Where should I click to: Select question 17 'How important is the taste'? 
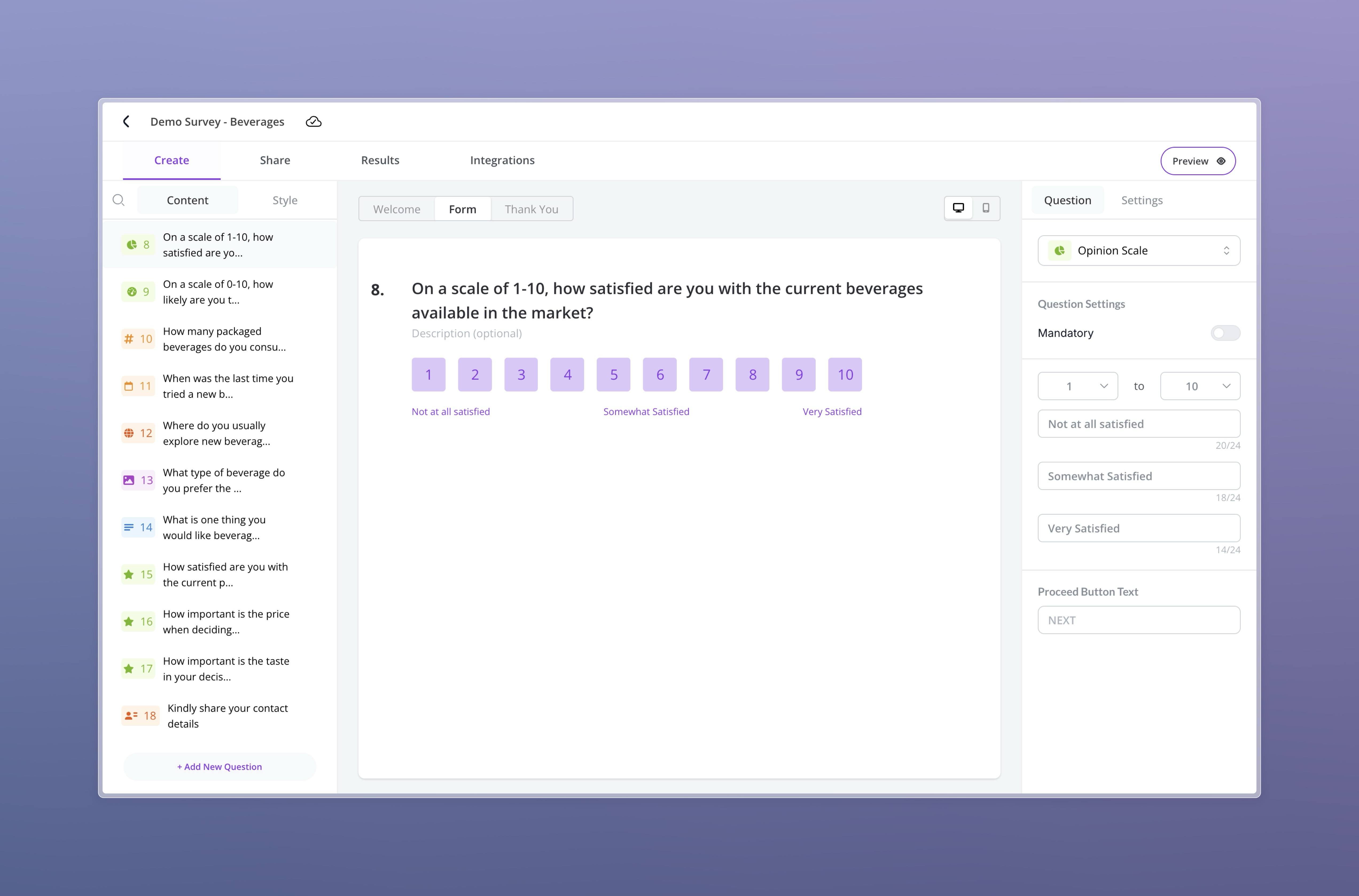point(220,669)
